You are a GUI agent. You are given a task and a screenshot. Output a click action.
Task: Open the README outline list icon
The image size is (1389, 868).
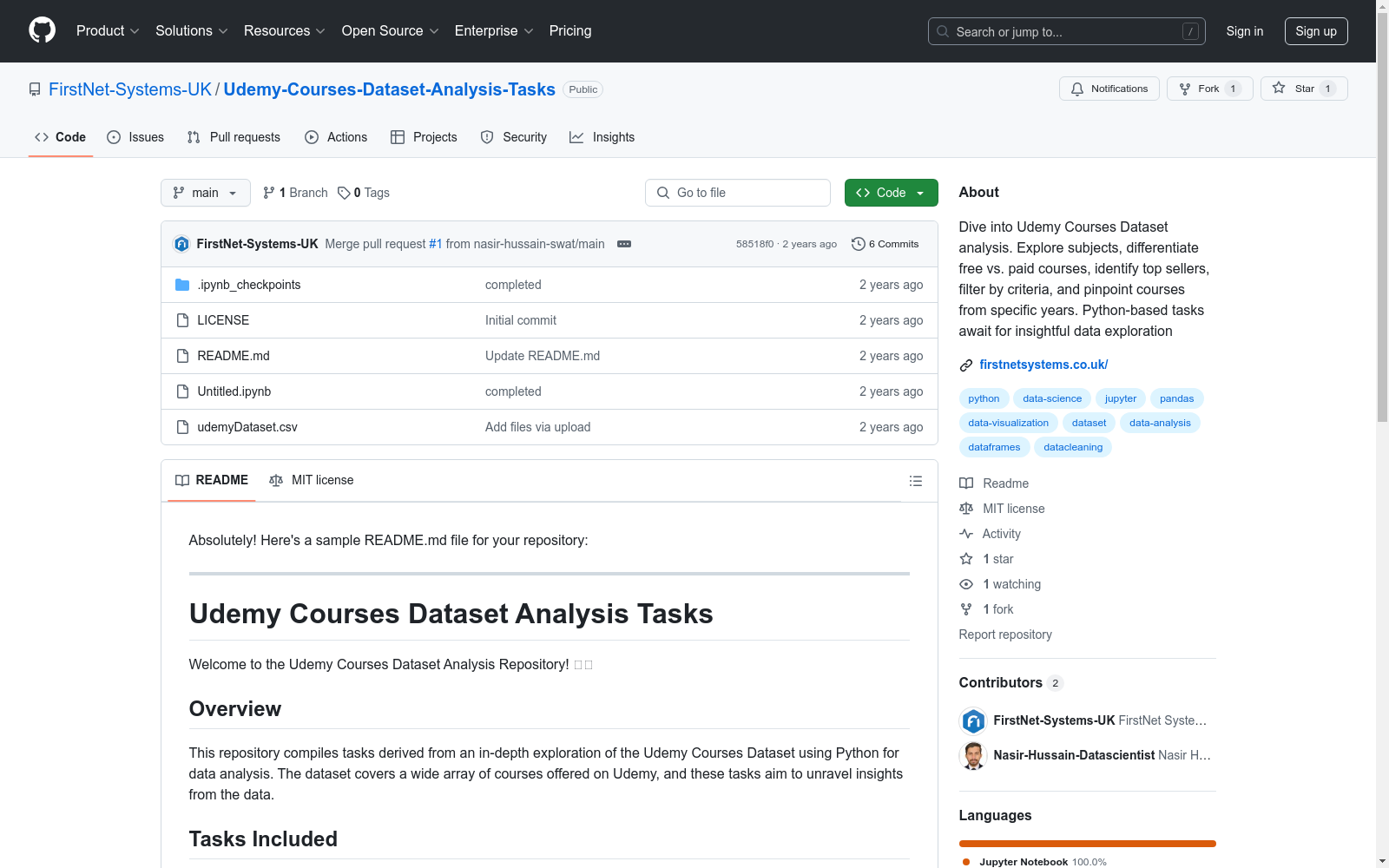(x=915, y=481)
